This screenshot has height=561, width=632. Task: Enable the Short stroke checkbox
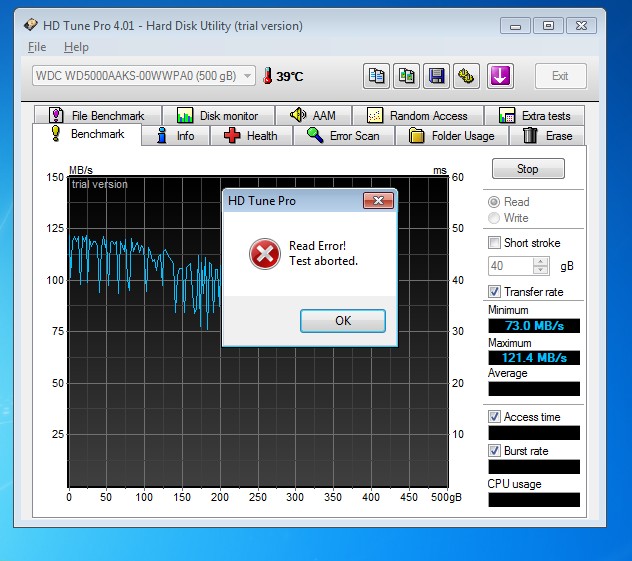click(494, 243)
